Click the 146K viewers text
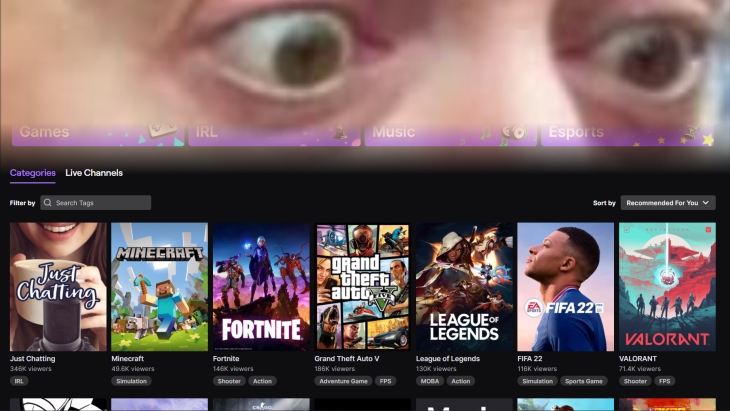Image resolution: width=730 pixels, height=411 pixels. (x=233, y=369)
